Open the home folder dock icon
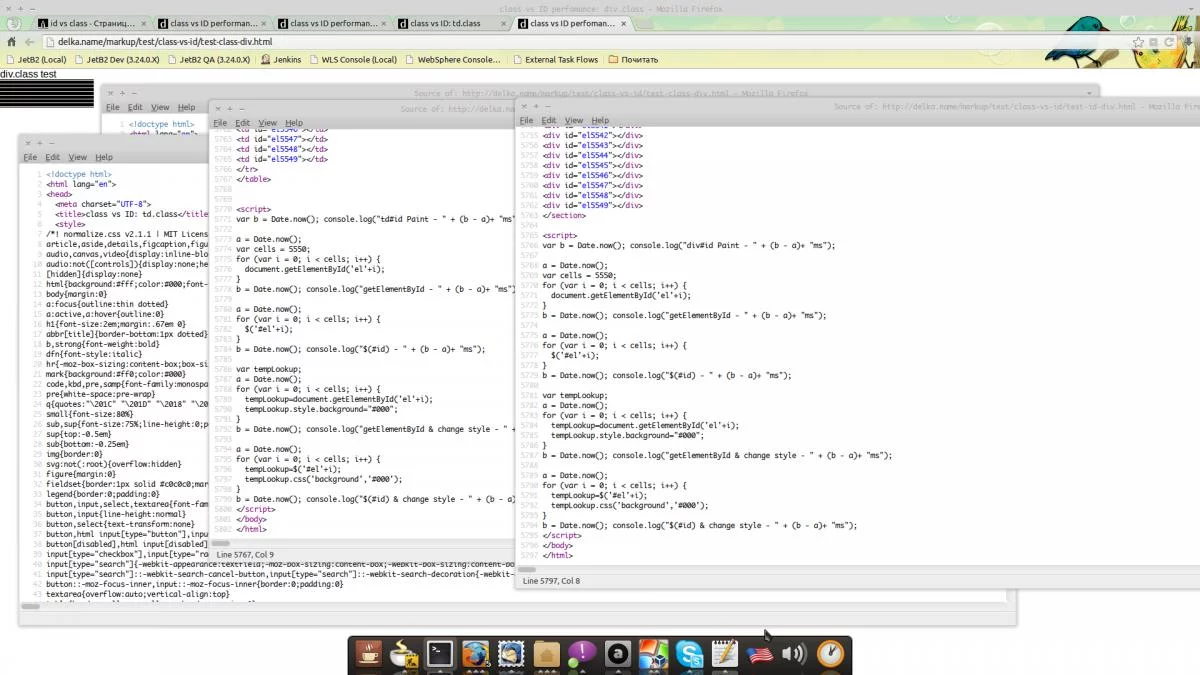1200x675 pixels. (x=547, y=654)
